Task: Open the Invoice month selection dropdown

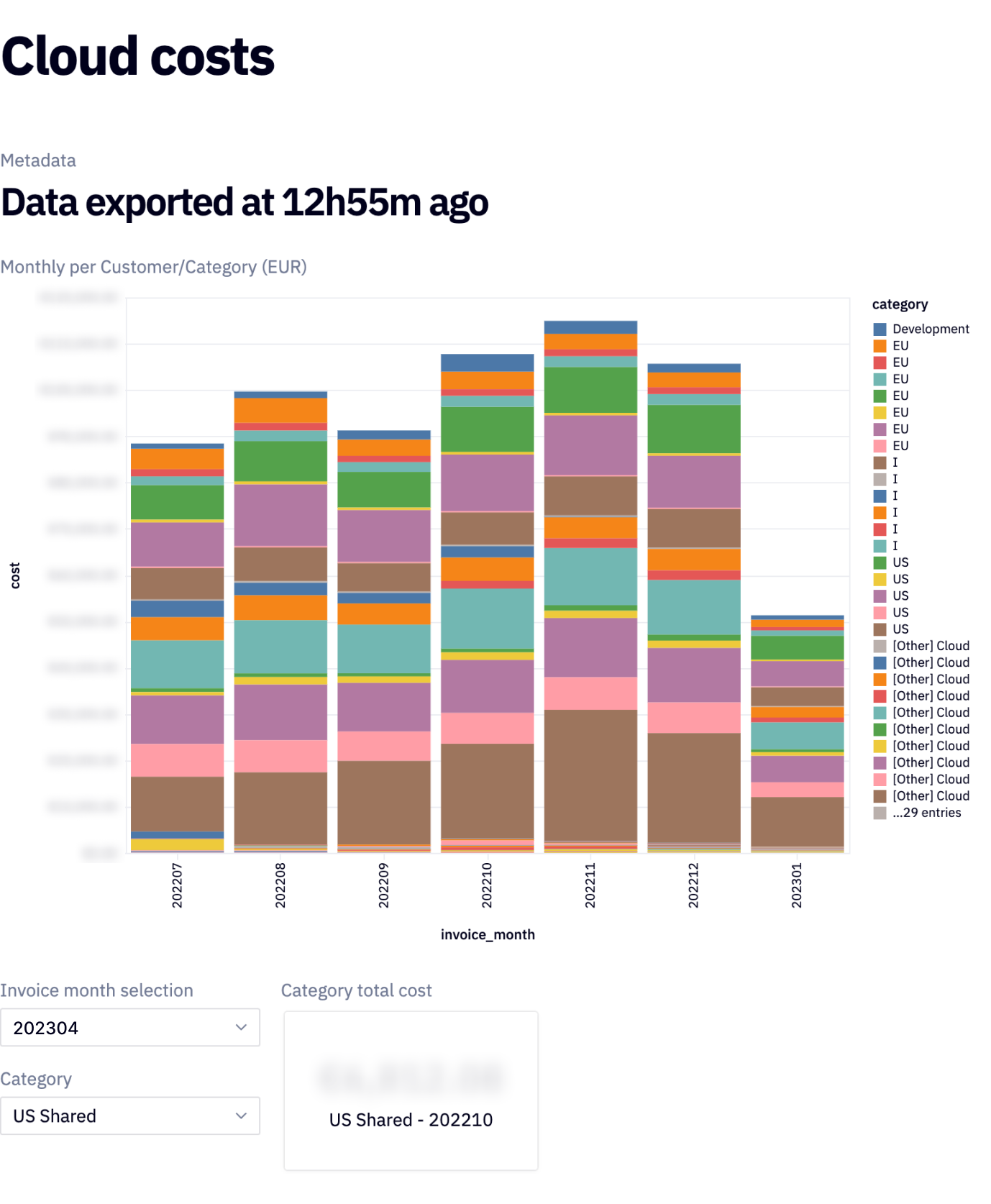Action: (x=129, y=1027)
